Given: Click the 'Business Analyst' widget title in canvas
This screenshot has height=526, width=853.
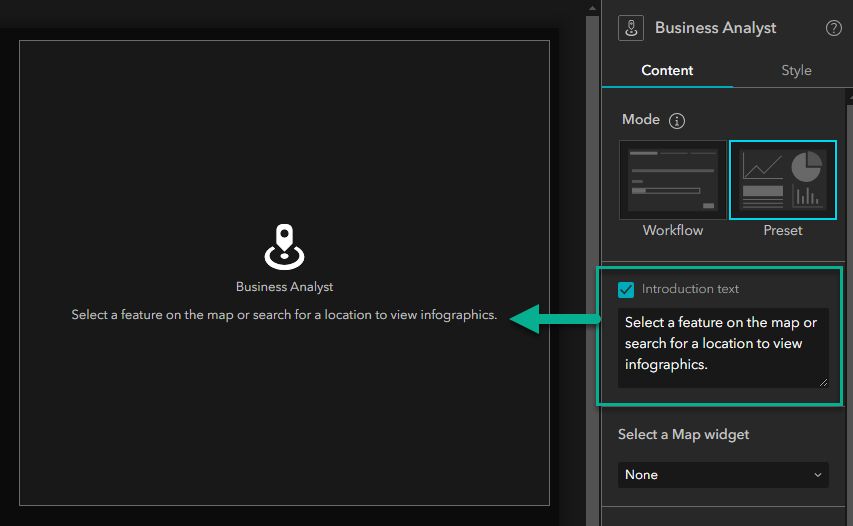Looking at the screenshot, I should [x=284, y=287].
